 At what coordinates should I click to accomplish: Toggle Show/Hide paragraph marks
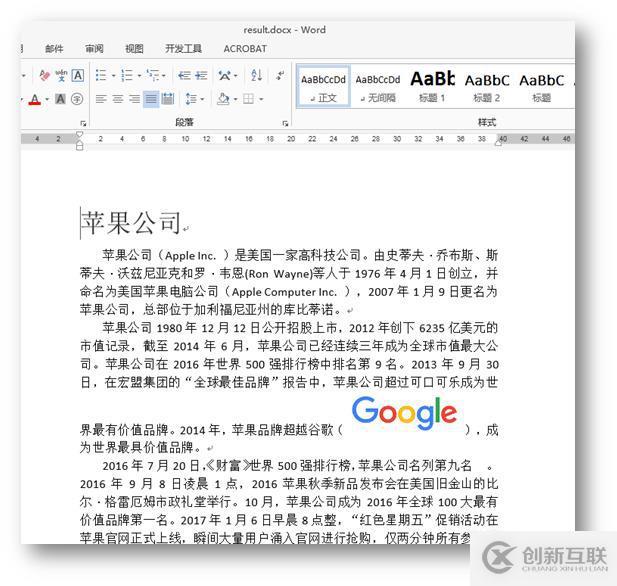280,75
